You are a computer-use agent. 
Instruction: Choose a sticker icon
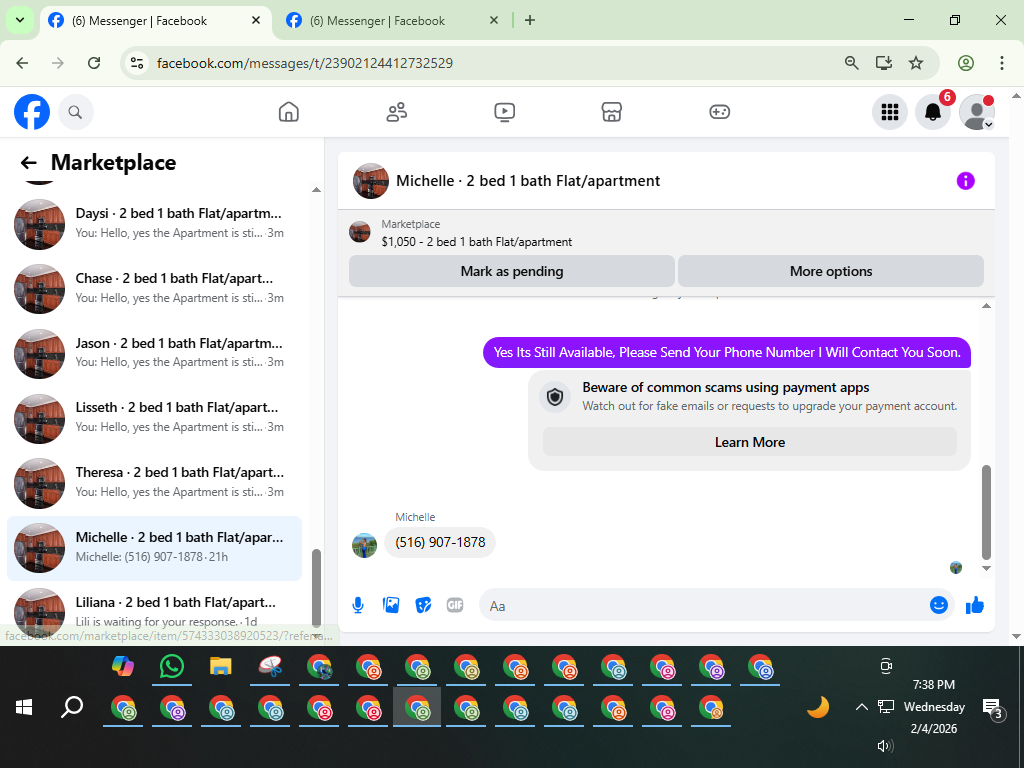pyautogui.click(x=423, y=605)
